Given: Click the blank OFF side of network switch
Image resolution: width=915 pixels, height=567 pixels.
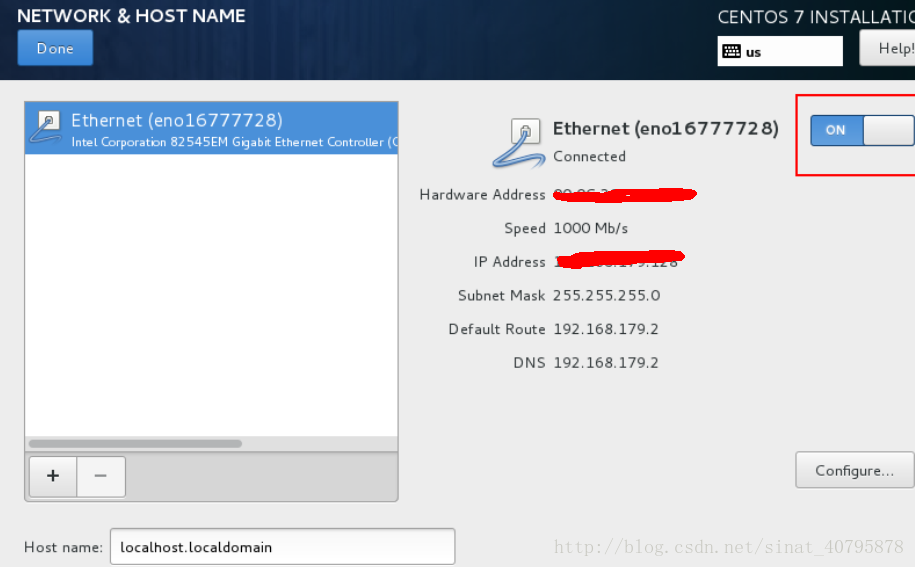Looking at the screenshot, I should (888, 130).
